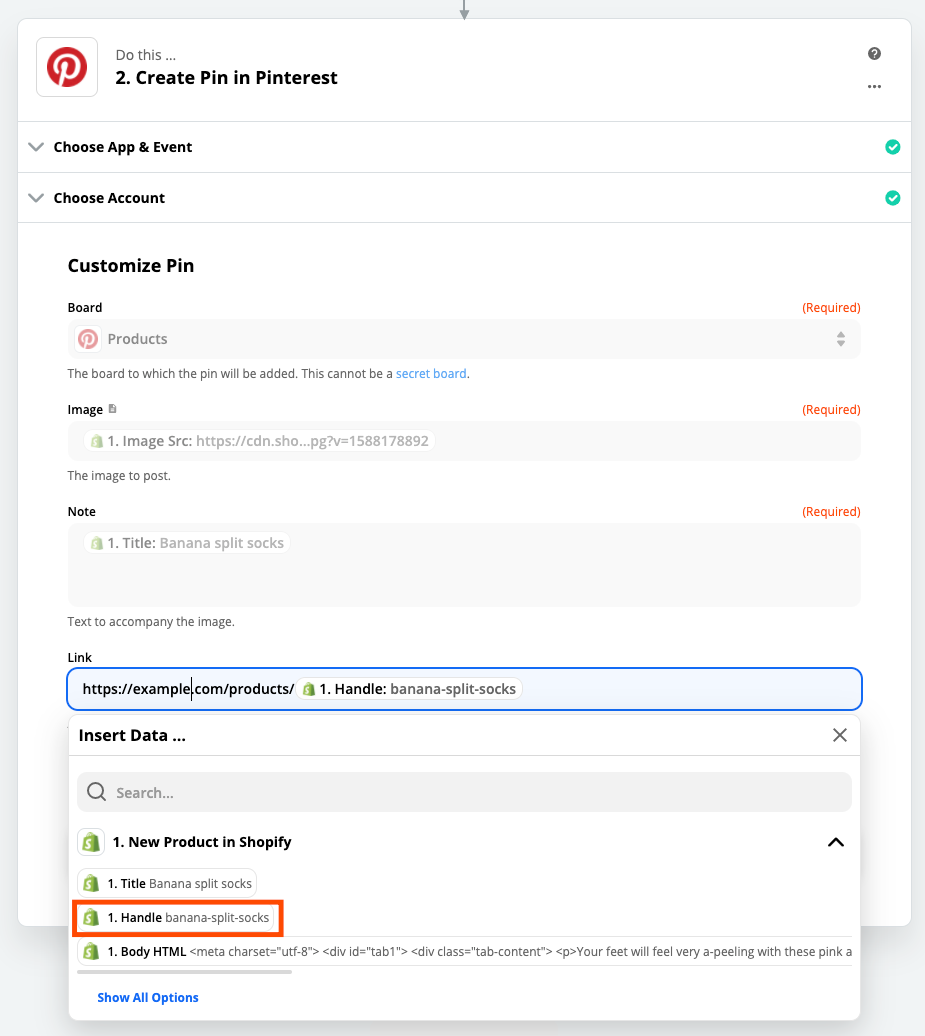Image resolution: width=925 pixels, height=1036 pixels.
Task: Click the search magnifier icon
Action: click(x=96, y=792)
